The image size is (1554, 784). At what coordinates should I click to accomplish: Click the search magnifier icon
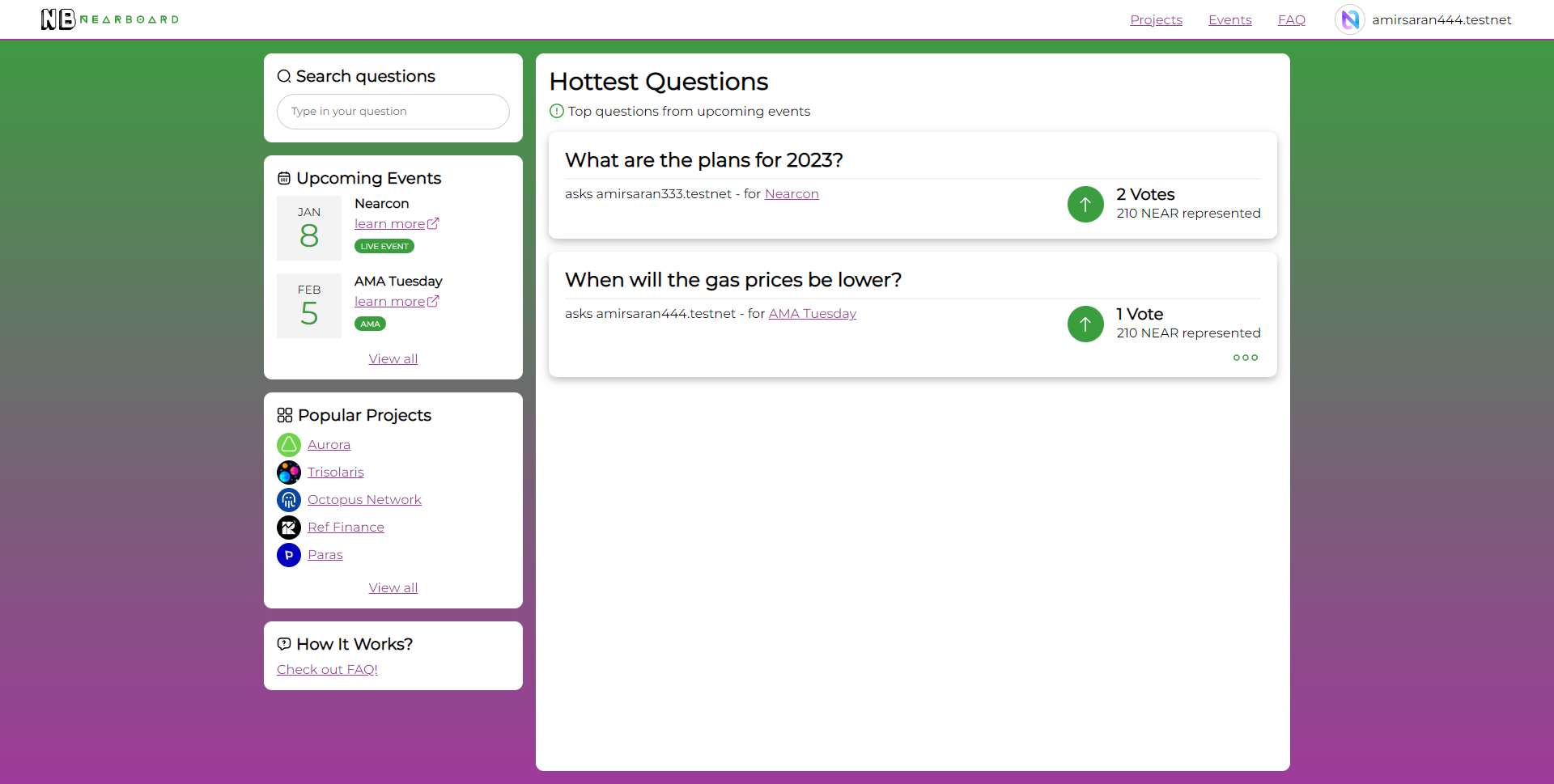[284, 76]
